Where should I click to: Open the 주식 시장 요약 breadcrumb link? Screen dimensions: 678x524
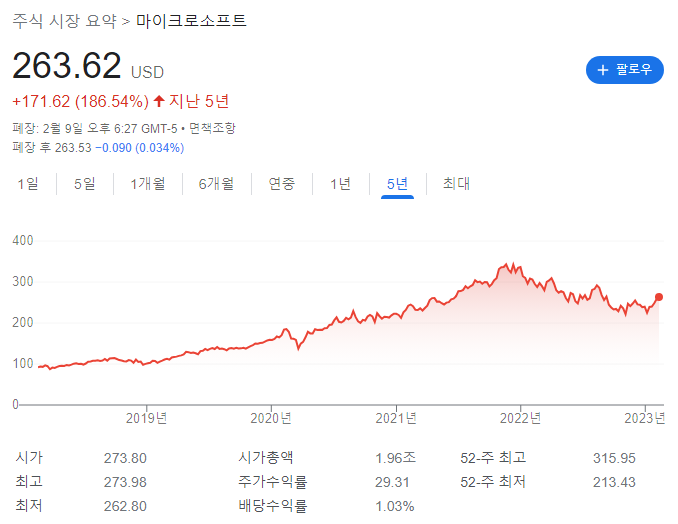(64, 21)
